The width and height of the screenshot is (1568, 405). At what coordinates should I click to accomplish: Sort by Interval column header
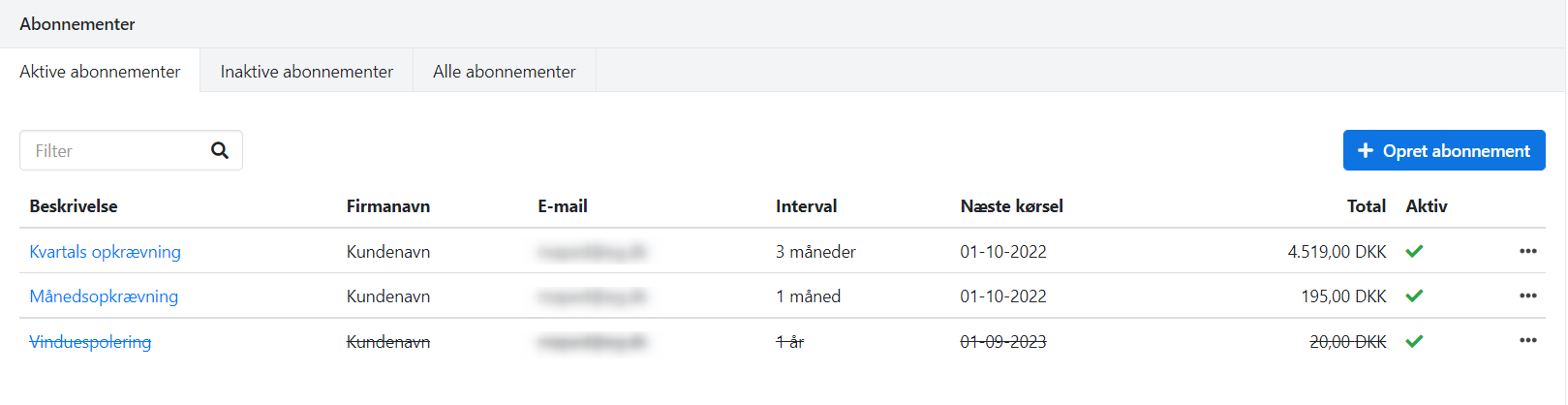pos(806,205)
